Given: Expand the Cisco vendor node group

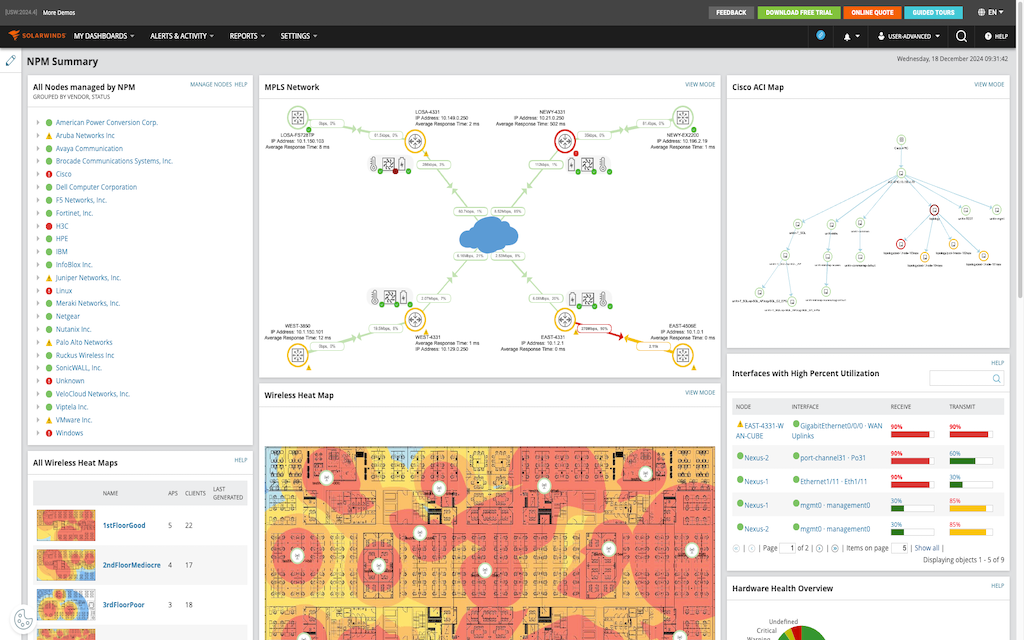Looking at the screenshot, I should point(38,174).
